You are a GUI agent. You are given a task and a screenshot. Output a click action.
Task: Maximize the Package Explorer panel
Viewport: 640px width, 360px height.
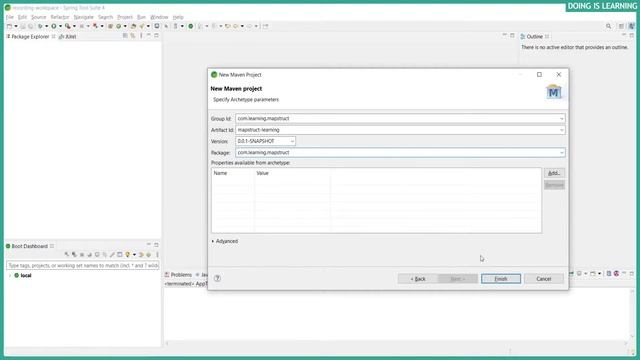(x=156, y=36)
